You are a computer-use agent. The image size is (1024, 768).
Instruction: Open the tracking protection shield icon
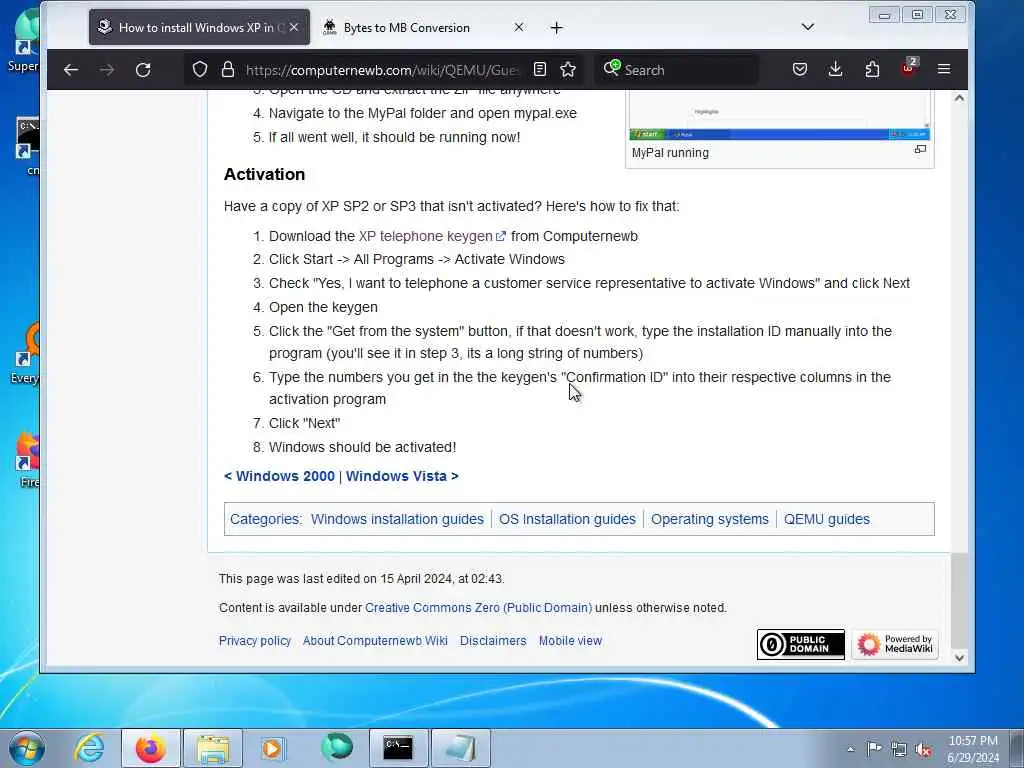point(200,69)
